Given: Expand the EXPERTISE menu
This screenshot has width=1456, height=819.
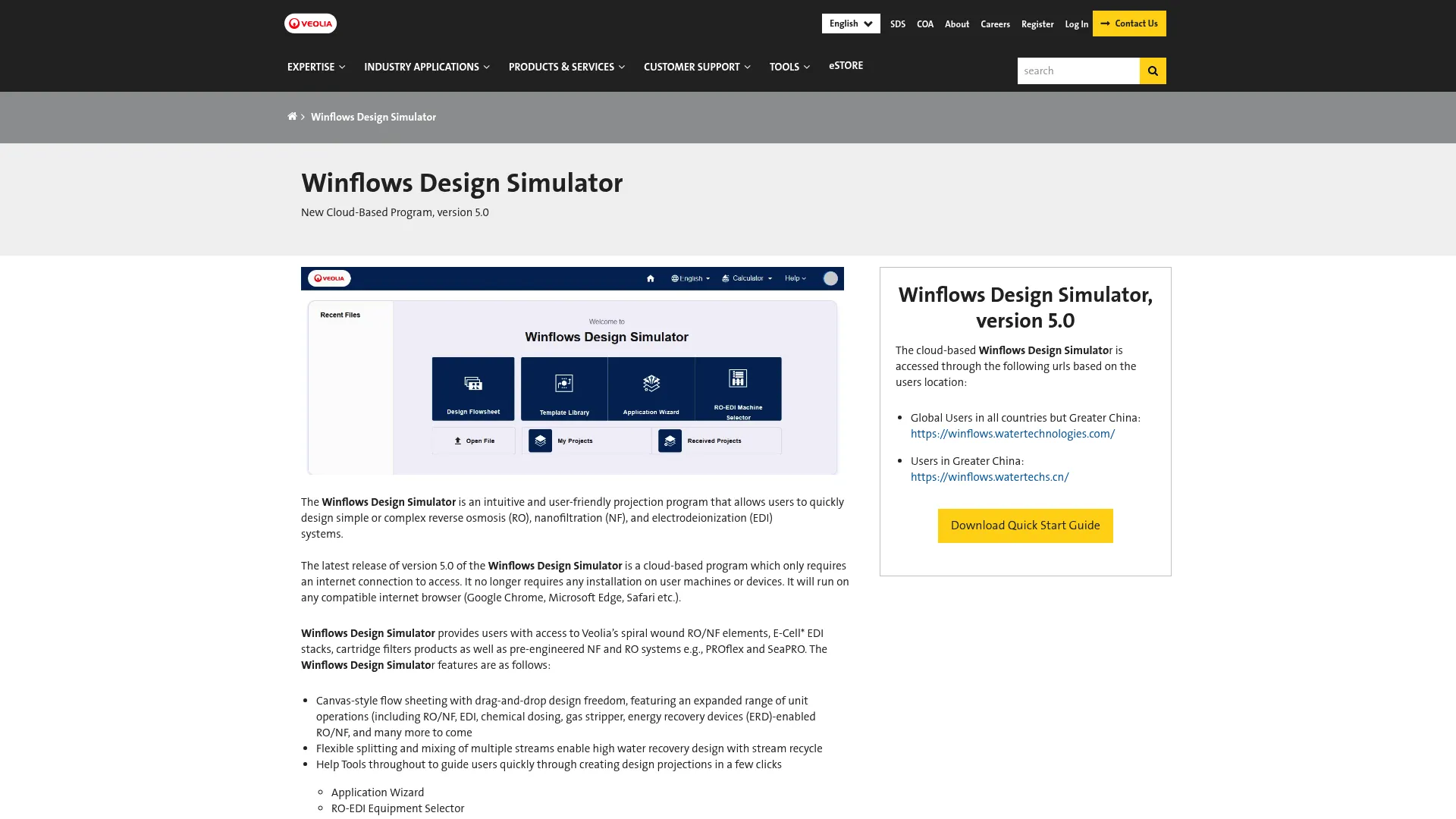Looking at the screenshot, I should [316, 67].
